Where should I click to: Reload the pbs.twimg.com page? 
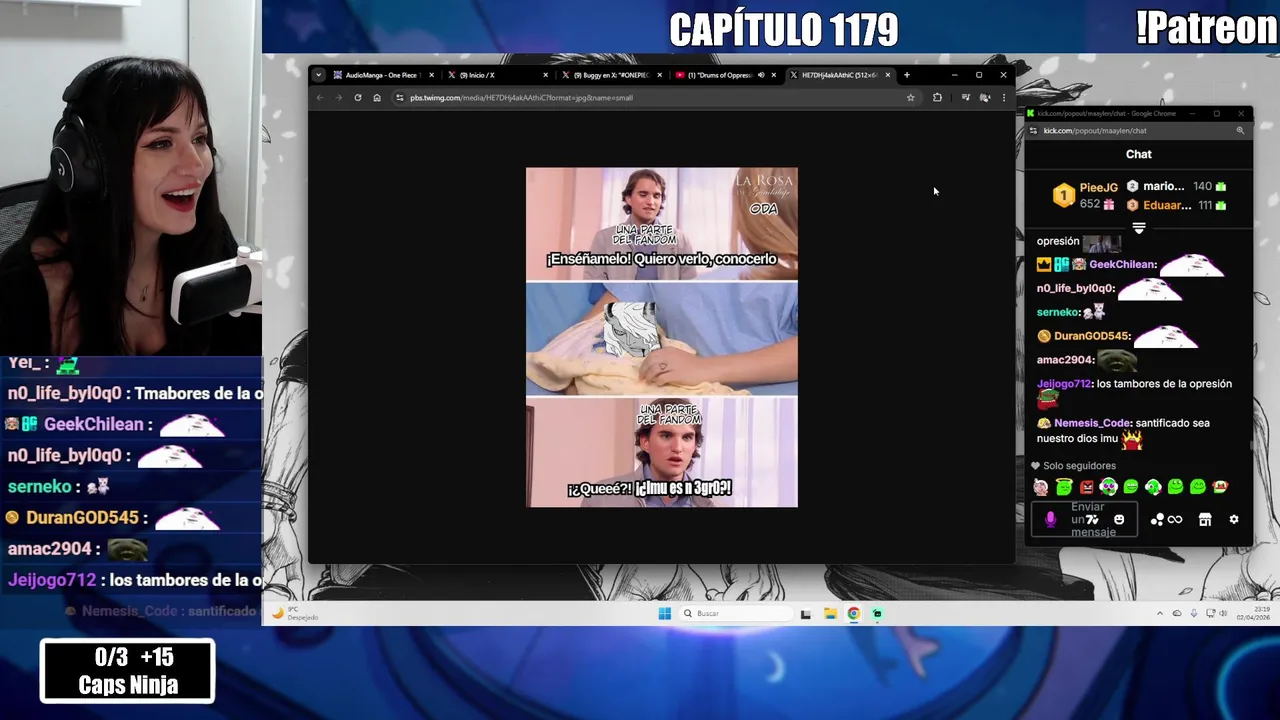[358, 98]
